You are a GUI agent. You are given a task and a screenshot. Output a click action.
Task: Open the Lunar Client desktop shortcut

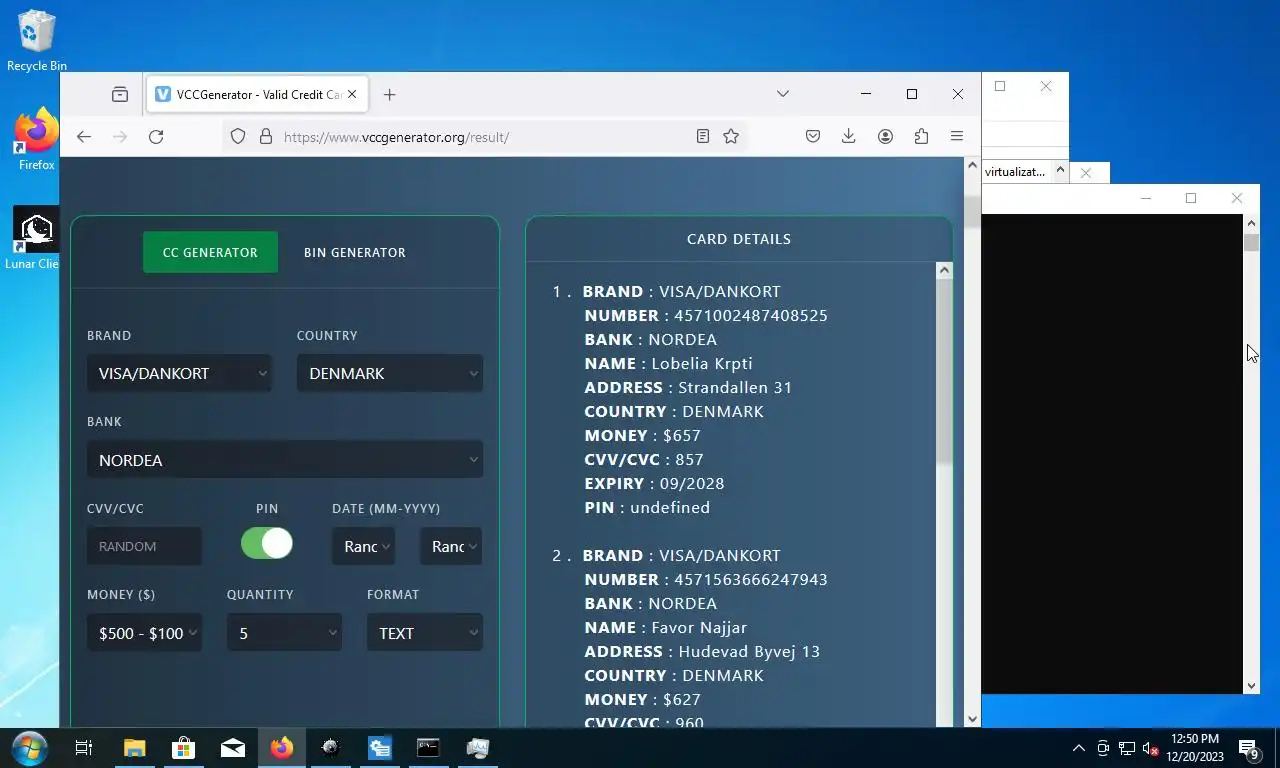click(34, 238)
